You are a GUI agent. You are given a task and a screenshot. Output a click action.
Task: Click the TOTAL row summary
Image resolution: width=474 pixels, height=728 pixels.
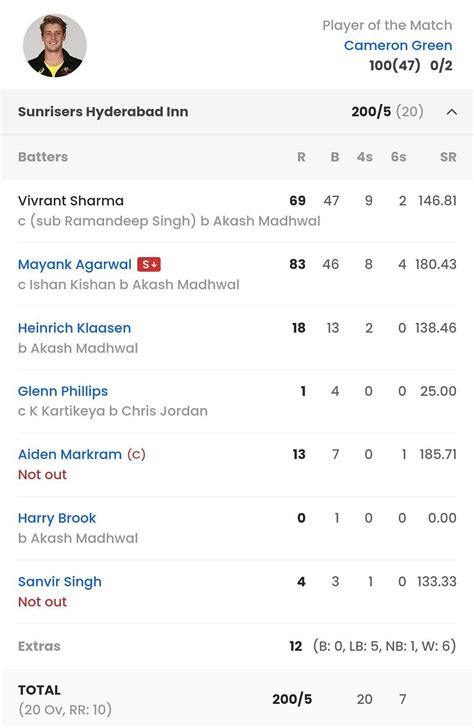237,699
